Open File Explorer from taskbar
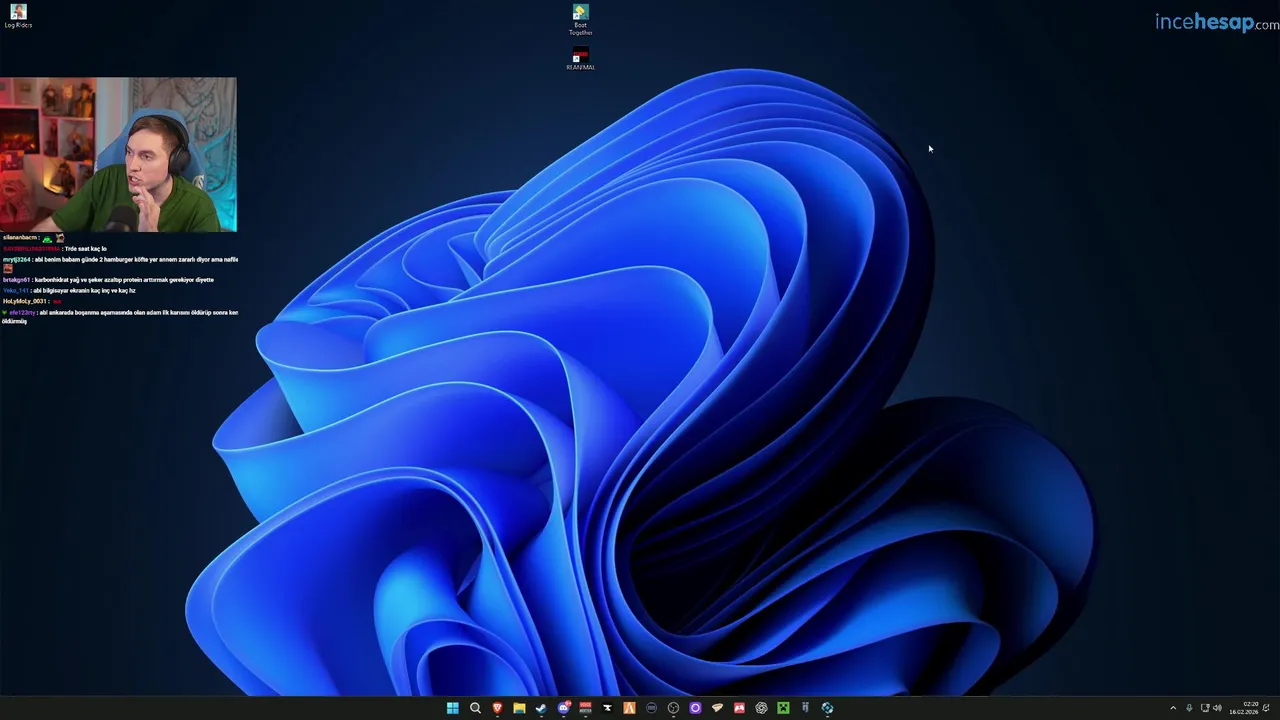The width and height of the screenshot is (1280, 720). [x=519, y=708]
